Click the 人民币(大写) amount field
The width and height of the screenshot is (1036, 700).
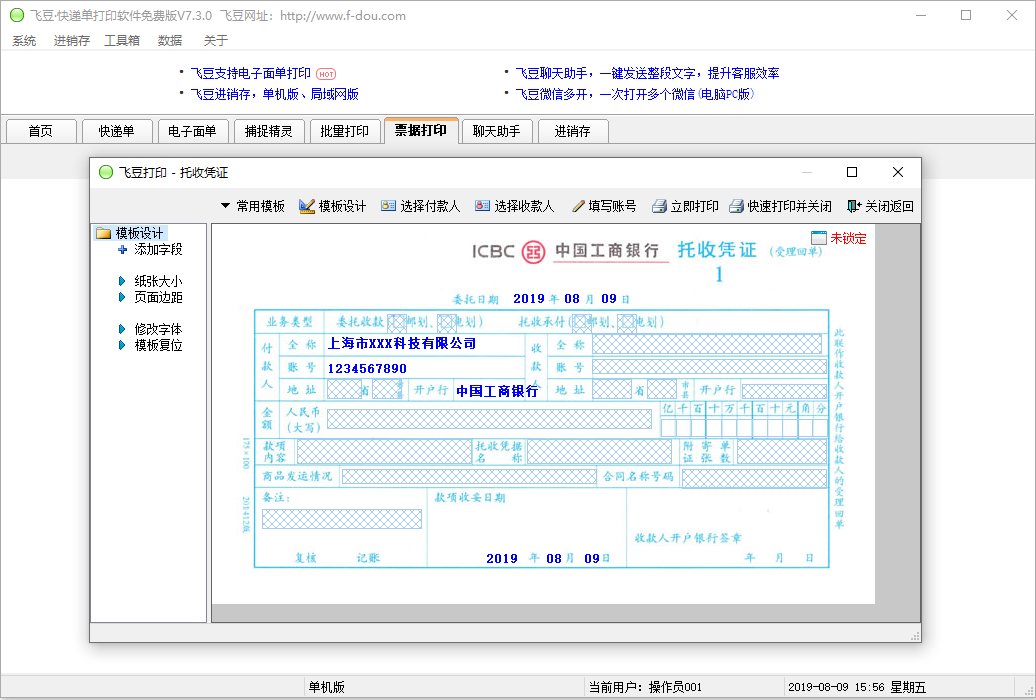click(490, 419)
